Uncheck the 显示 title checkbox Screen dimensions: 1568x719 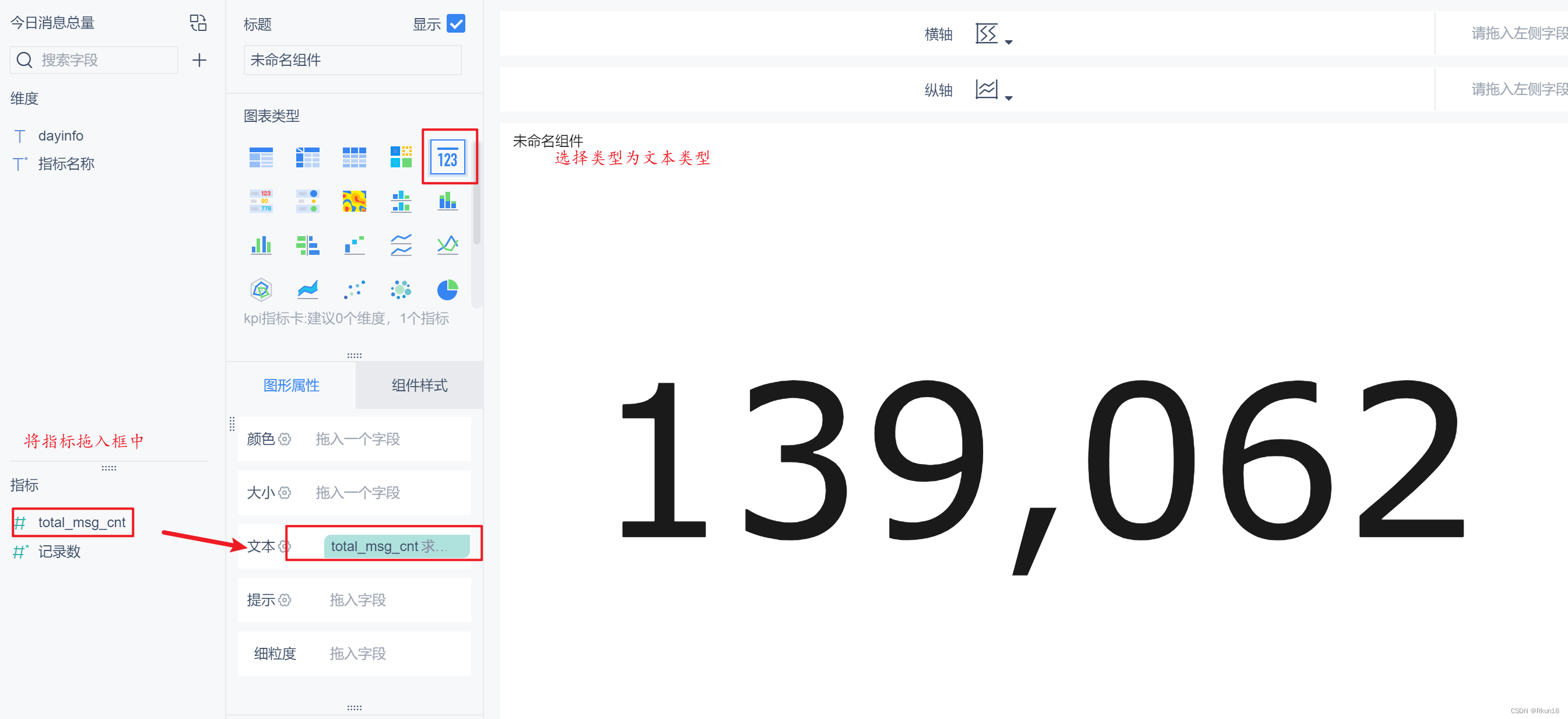pyautogui.click(x=456, y=23)
